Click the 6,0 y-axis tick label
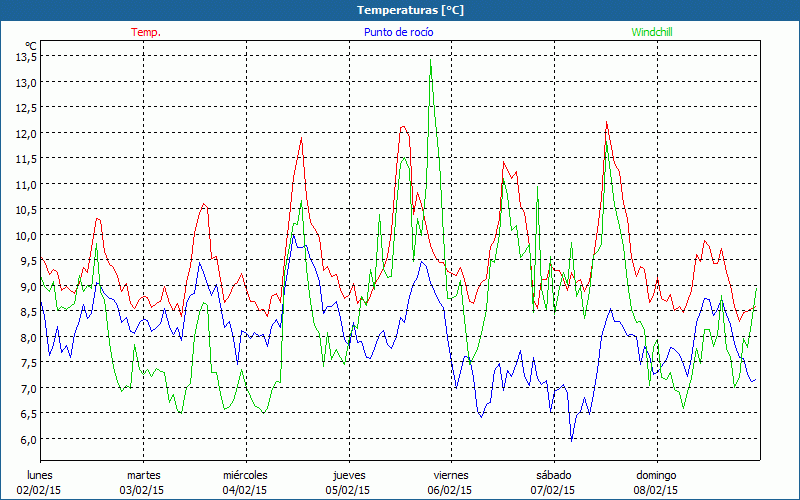This screenshot has height=500, width=800. coord(26,439)
